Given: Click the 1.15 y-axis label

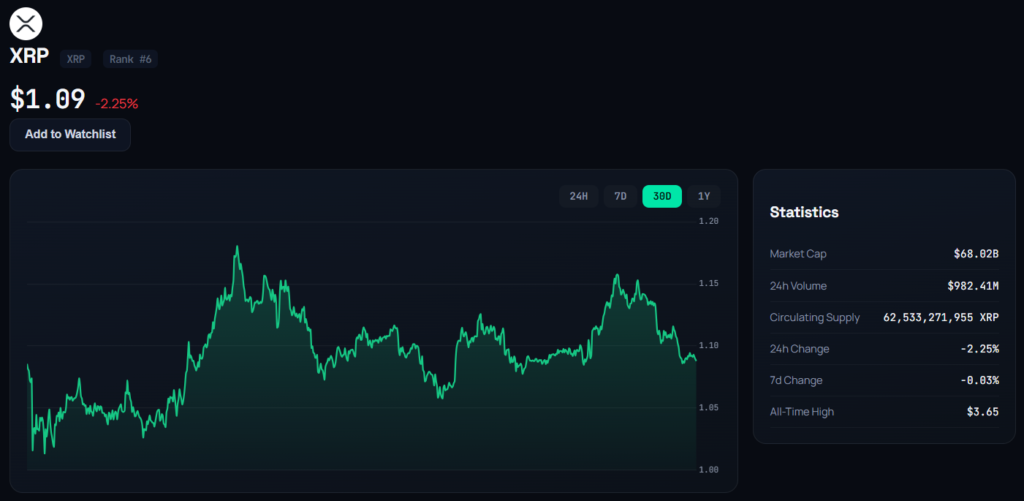Looking at the screenshot, I should 709,283.
